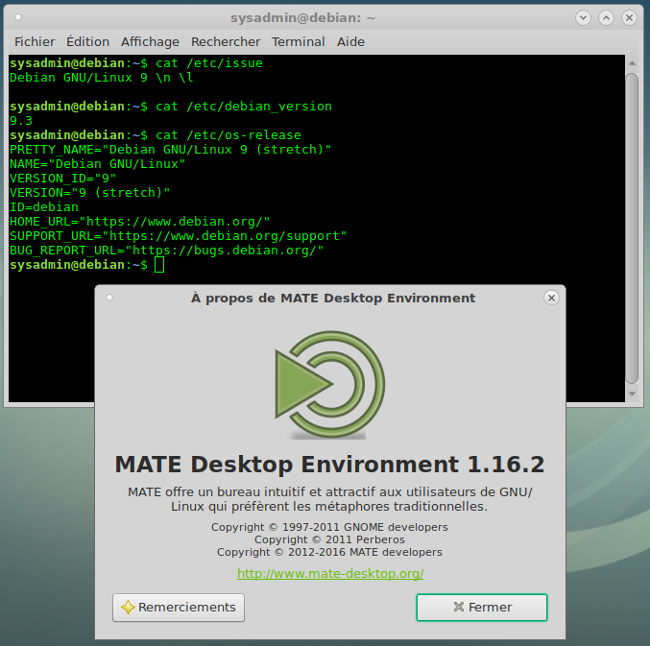Click the MATE logo image
650x646 pixels.
tap(330, 385)
